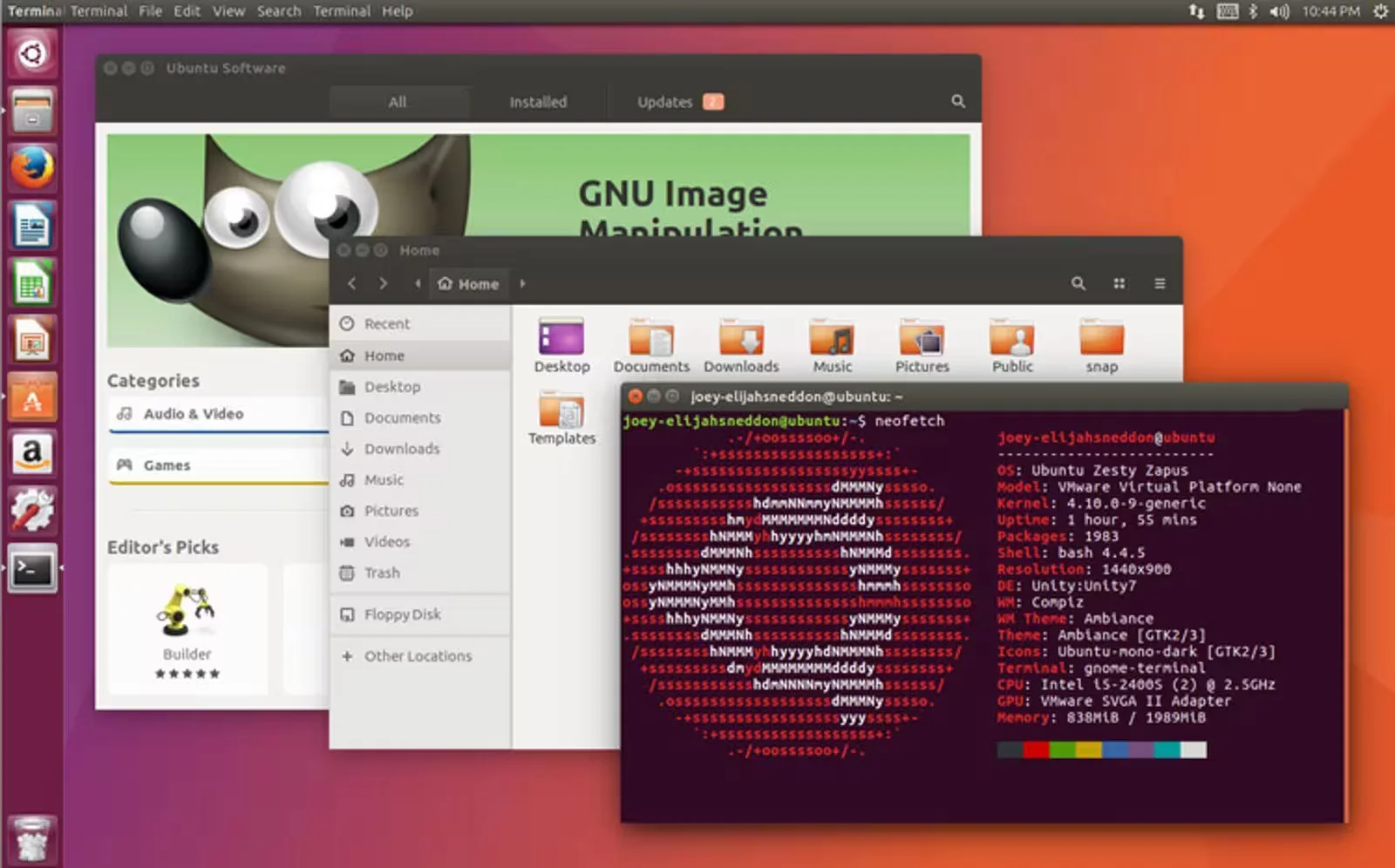Go back with the Files back arrow
The width and height of the screenshot is (1395, 868).
[x=352, y=283]
